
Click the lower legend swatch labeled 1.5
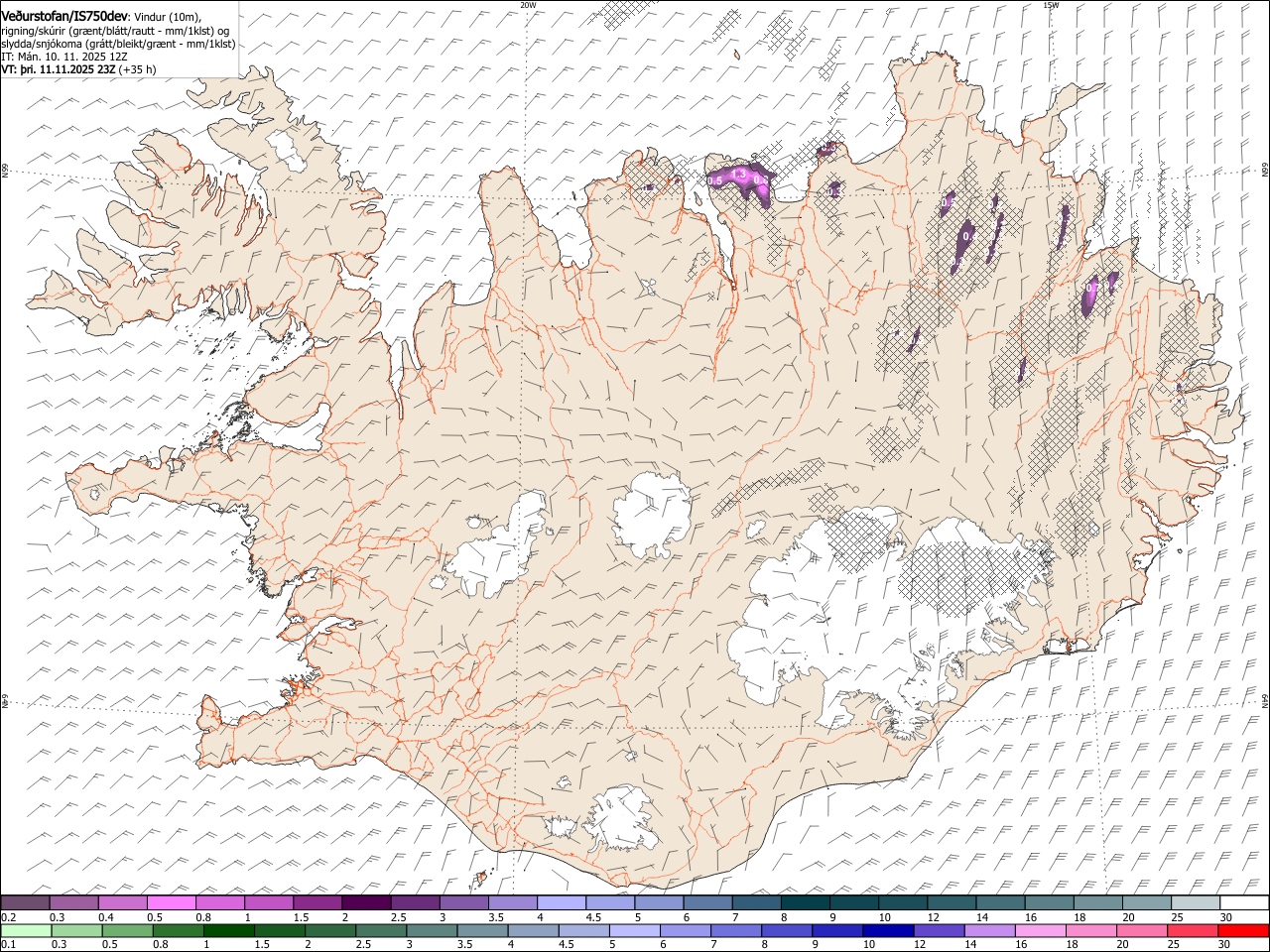[x=279, y=930]
